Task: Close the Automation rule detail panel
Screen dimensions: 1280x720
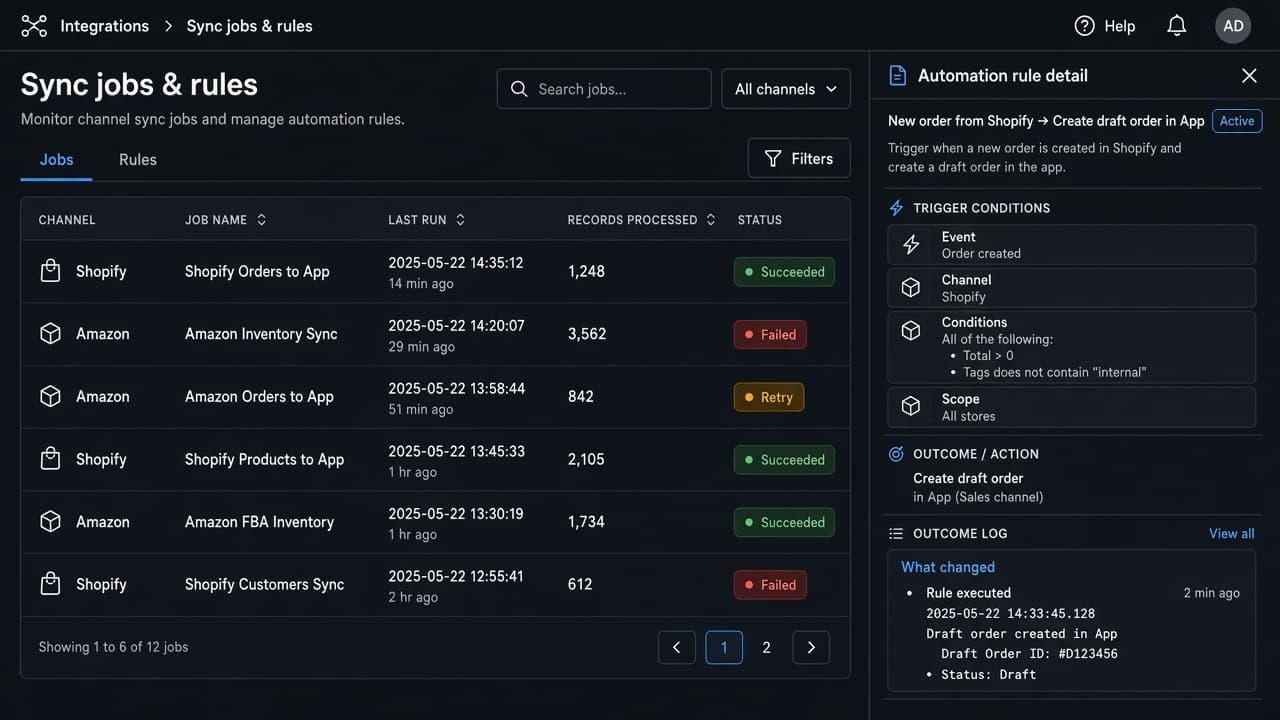Action: tap(1249, 76)
